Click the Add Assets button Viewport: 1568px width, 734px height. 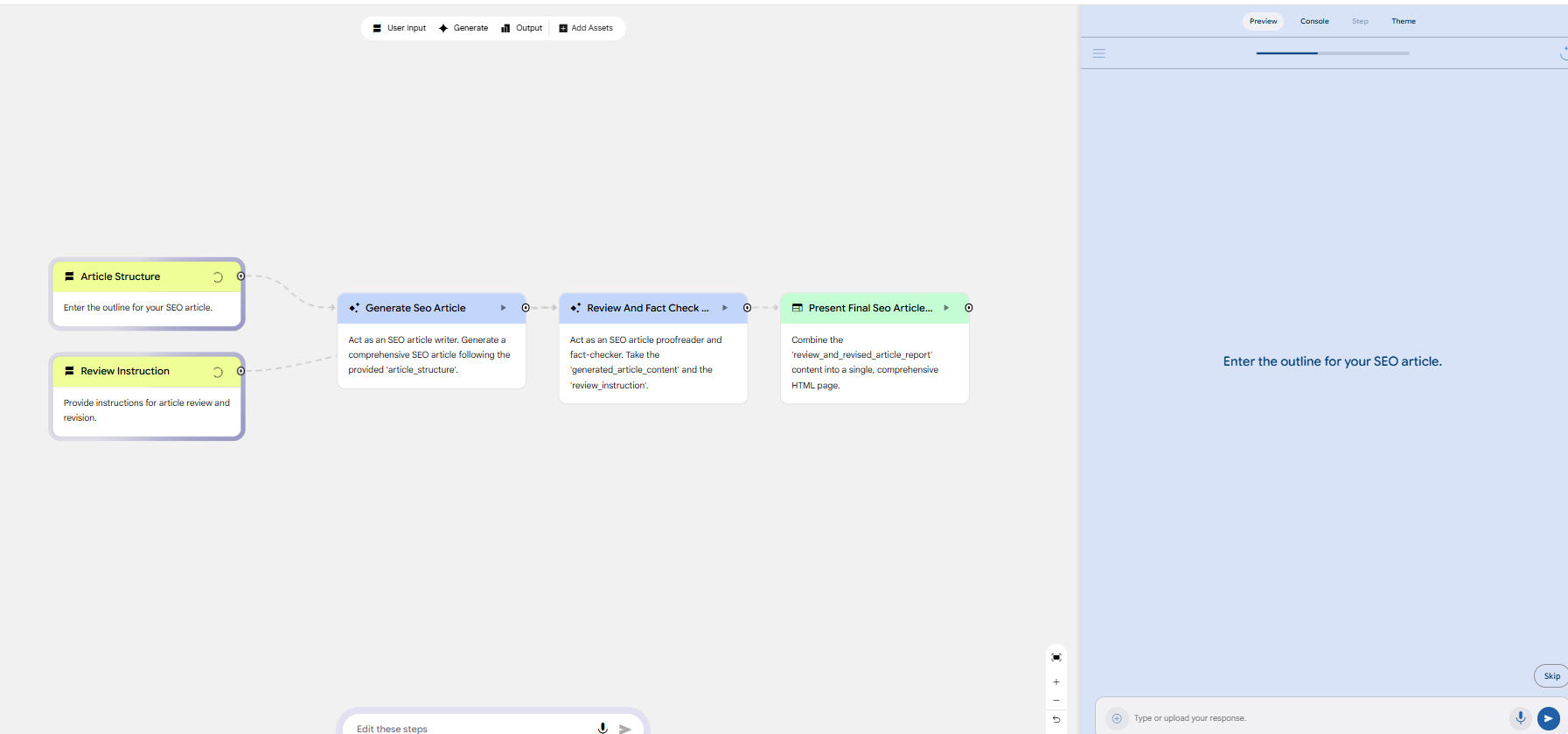586,28
